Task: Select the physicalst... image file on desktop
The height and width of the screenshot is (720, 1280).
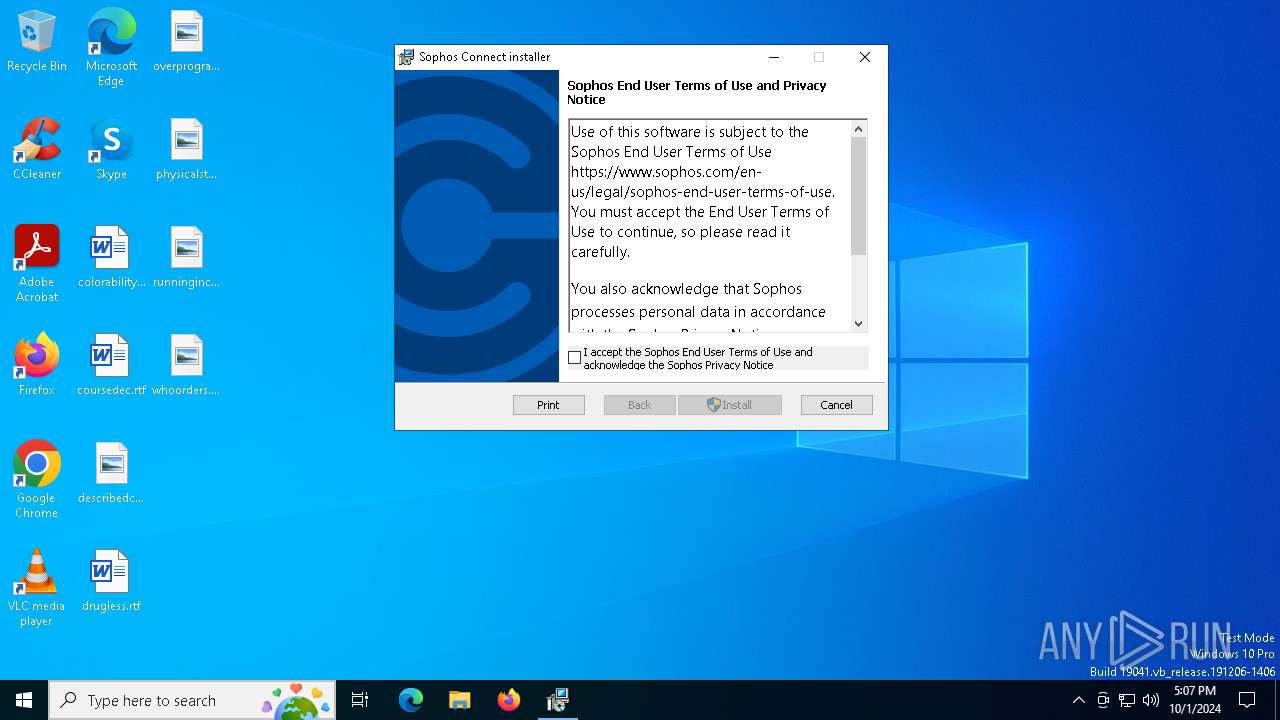Action: 186,149
